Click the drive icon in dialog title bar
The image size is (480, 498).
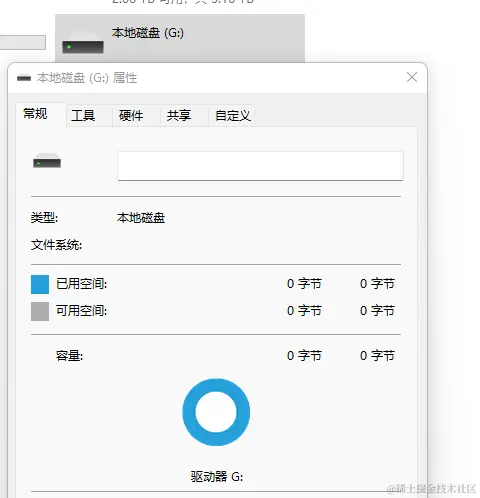24,78
